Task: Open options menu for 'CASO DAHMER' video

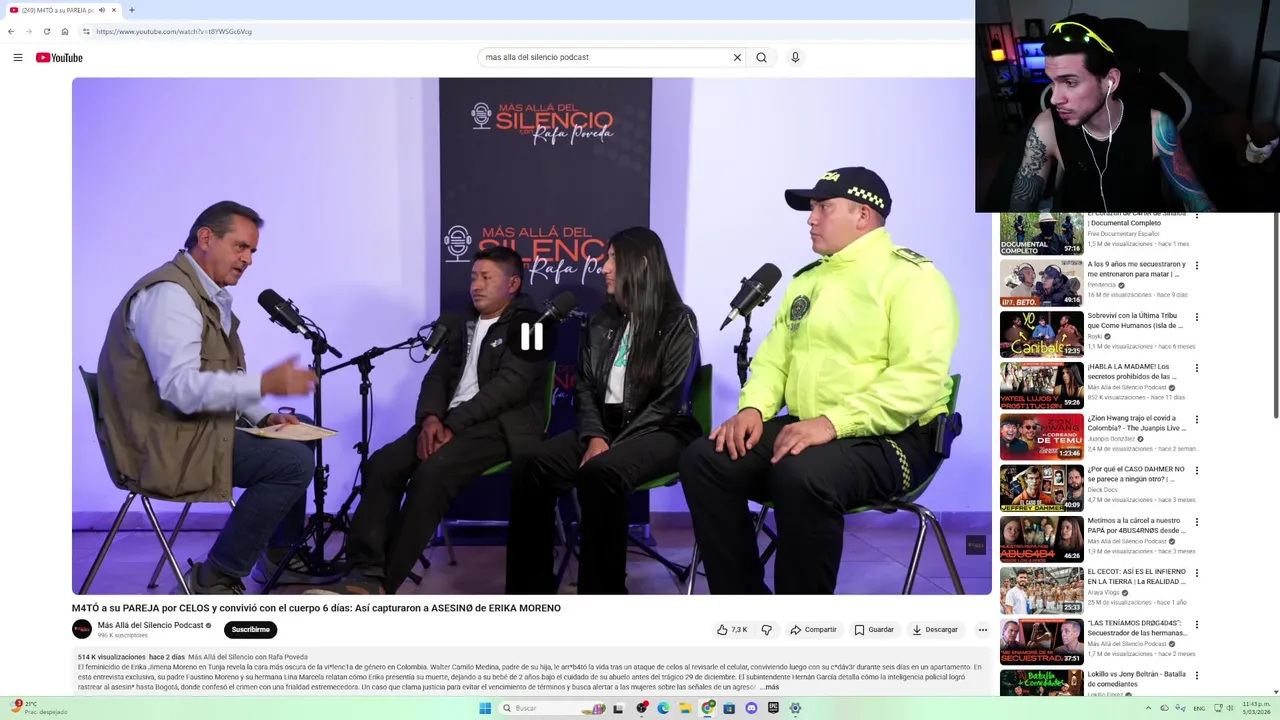Action: tap(1196, 471)
